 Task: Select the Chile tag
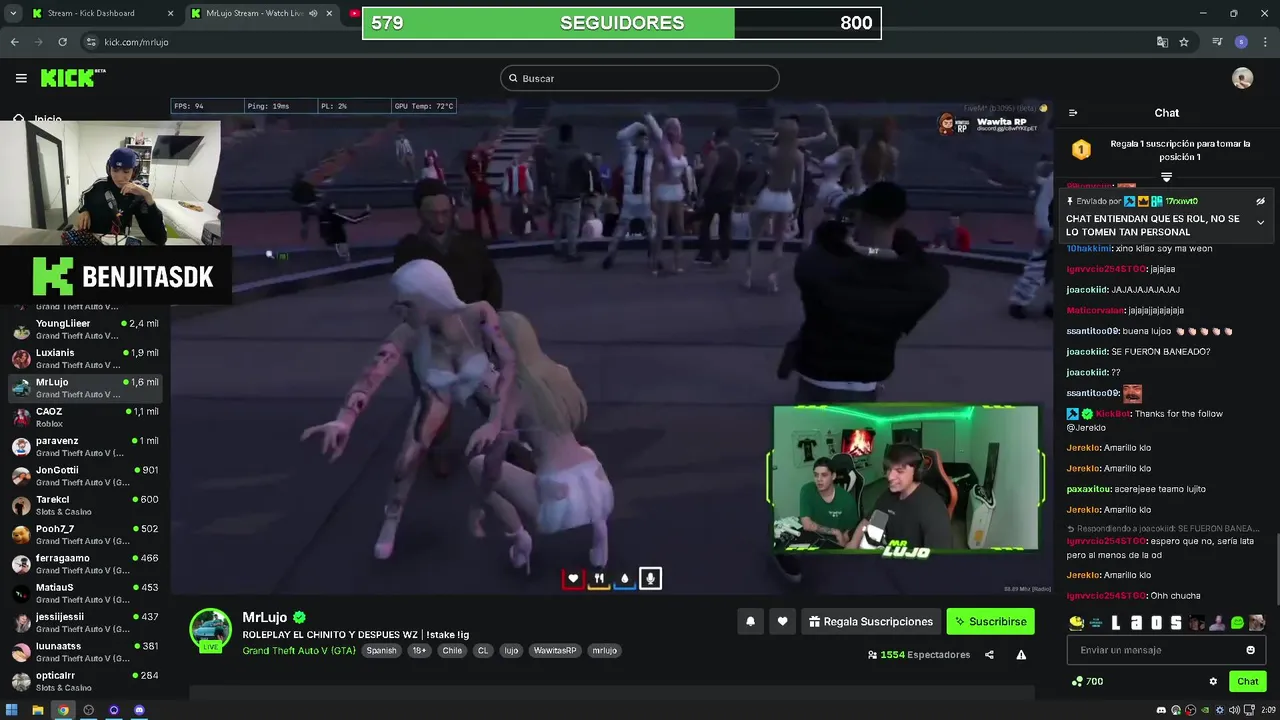(452, 650)
